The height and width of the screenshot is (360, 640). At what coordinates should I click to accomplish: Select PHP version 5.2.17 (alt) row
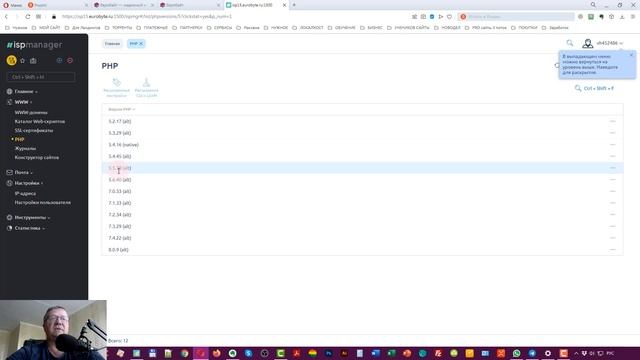tap(362, 121)
